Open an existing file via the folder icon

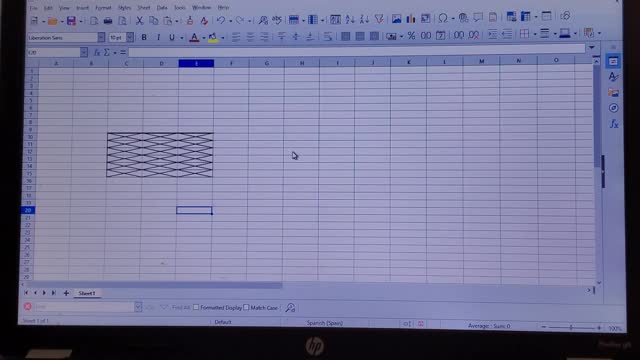[52, 21]
